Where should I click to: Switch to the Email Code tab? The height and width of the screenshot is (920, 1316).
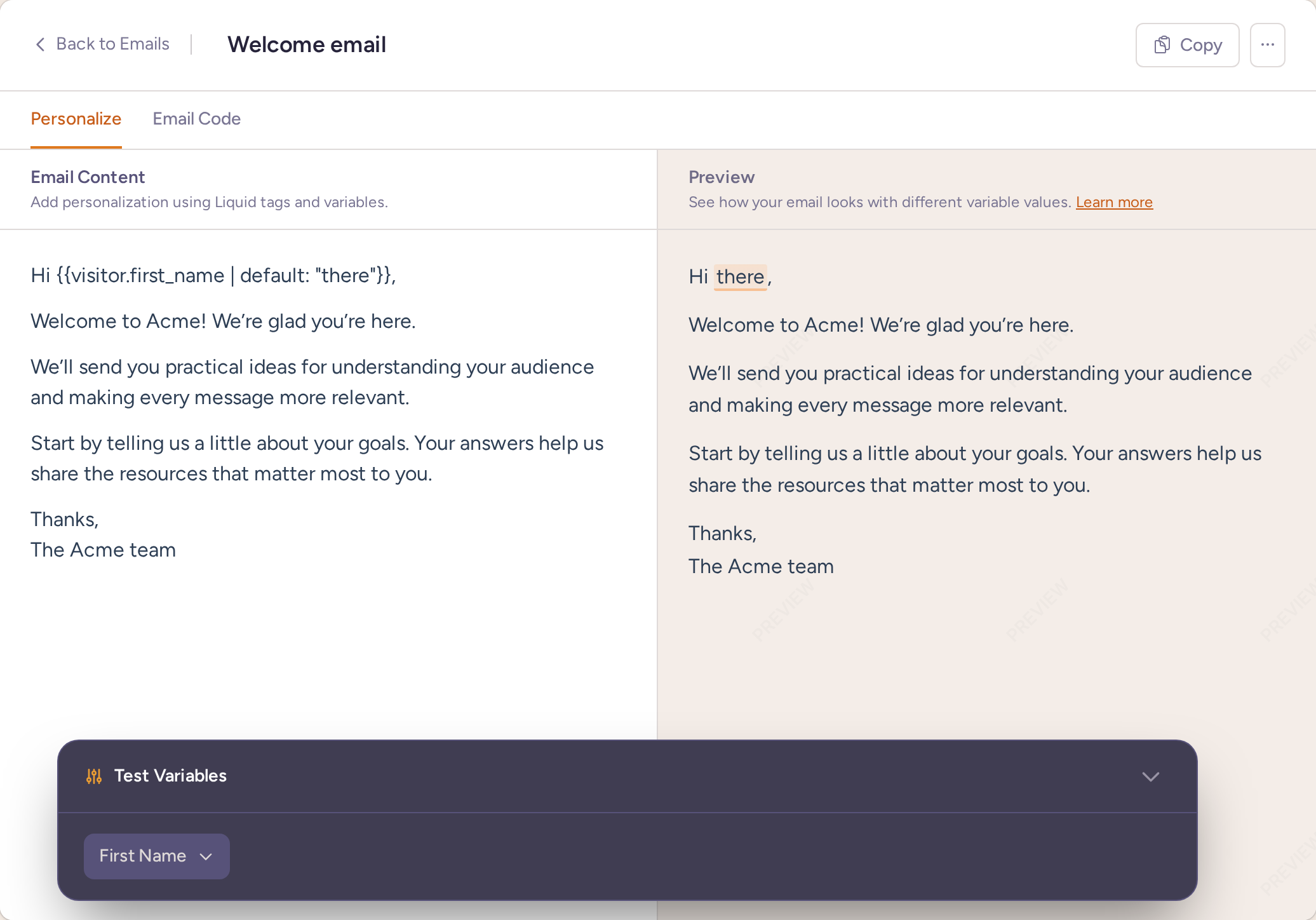(x=197, y=119)
